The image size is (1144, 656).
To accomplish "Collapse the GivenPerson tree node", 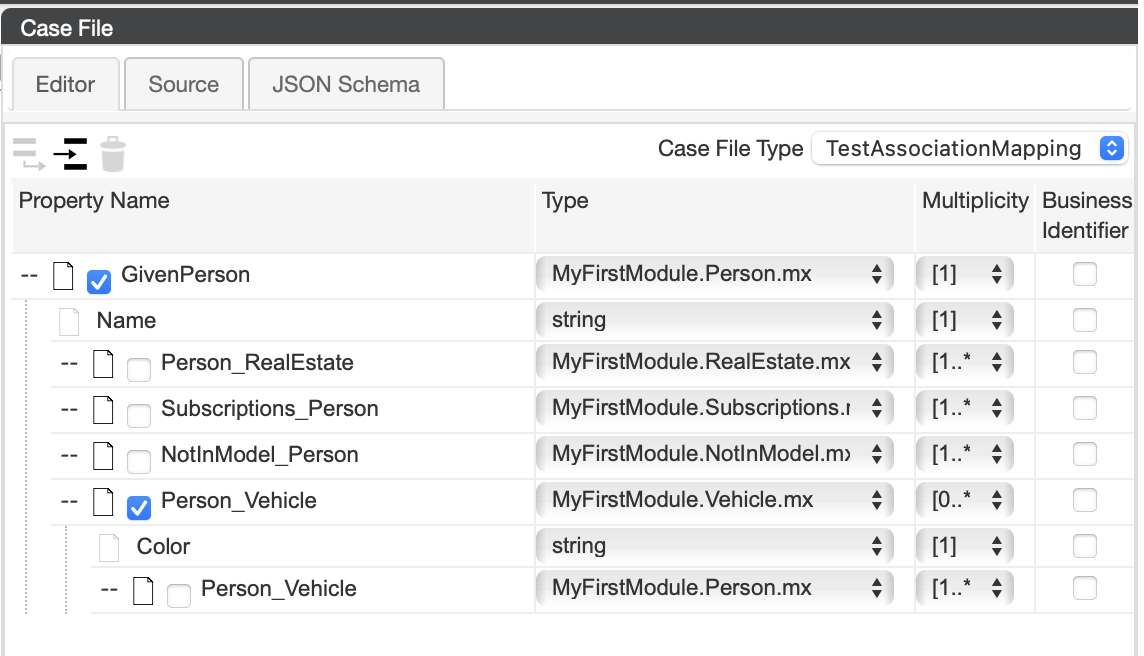I will [x=29, y=275].
